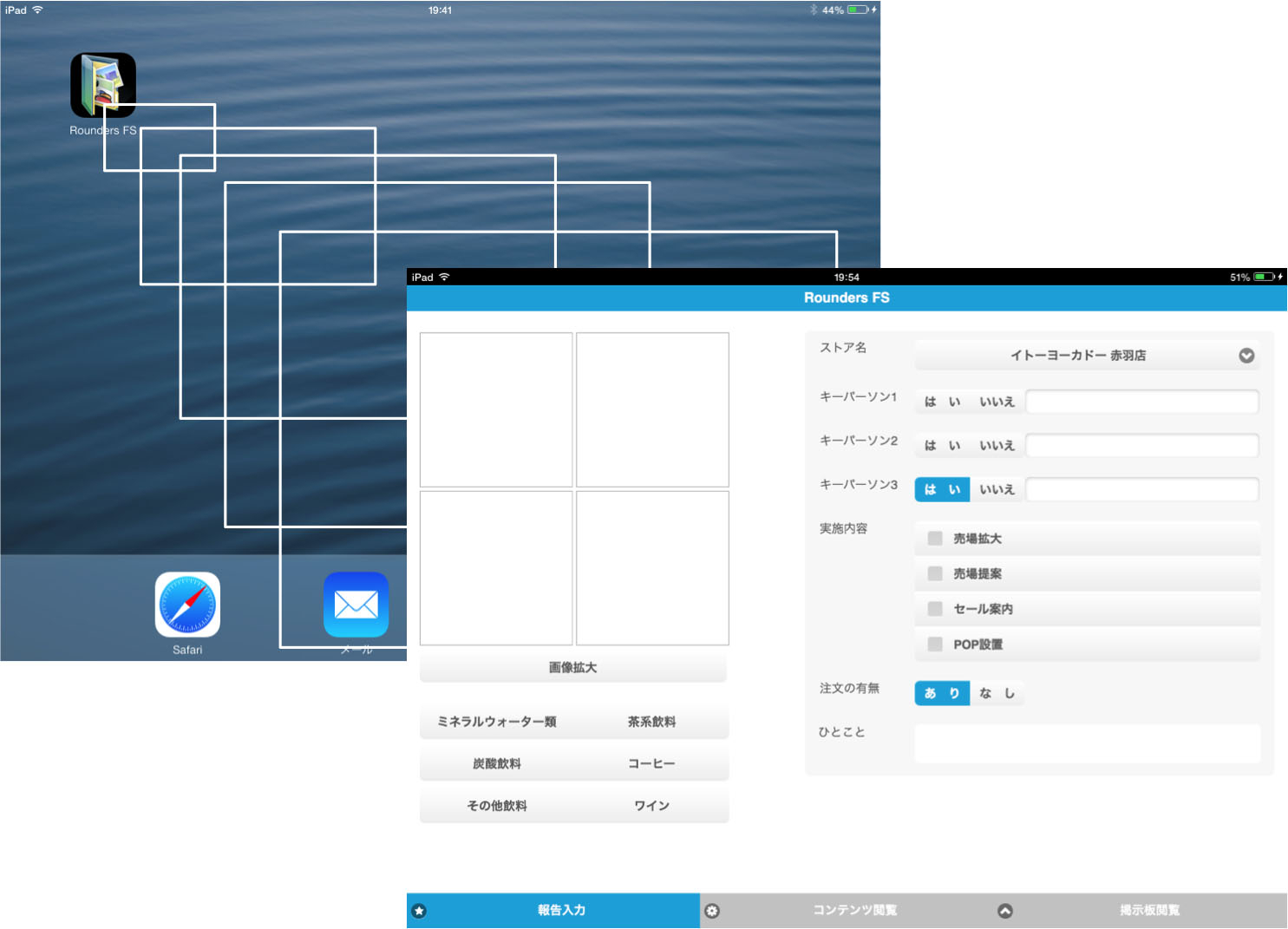Click the 画像拡大 button
1288x929 pixels.
[573, 668]
